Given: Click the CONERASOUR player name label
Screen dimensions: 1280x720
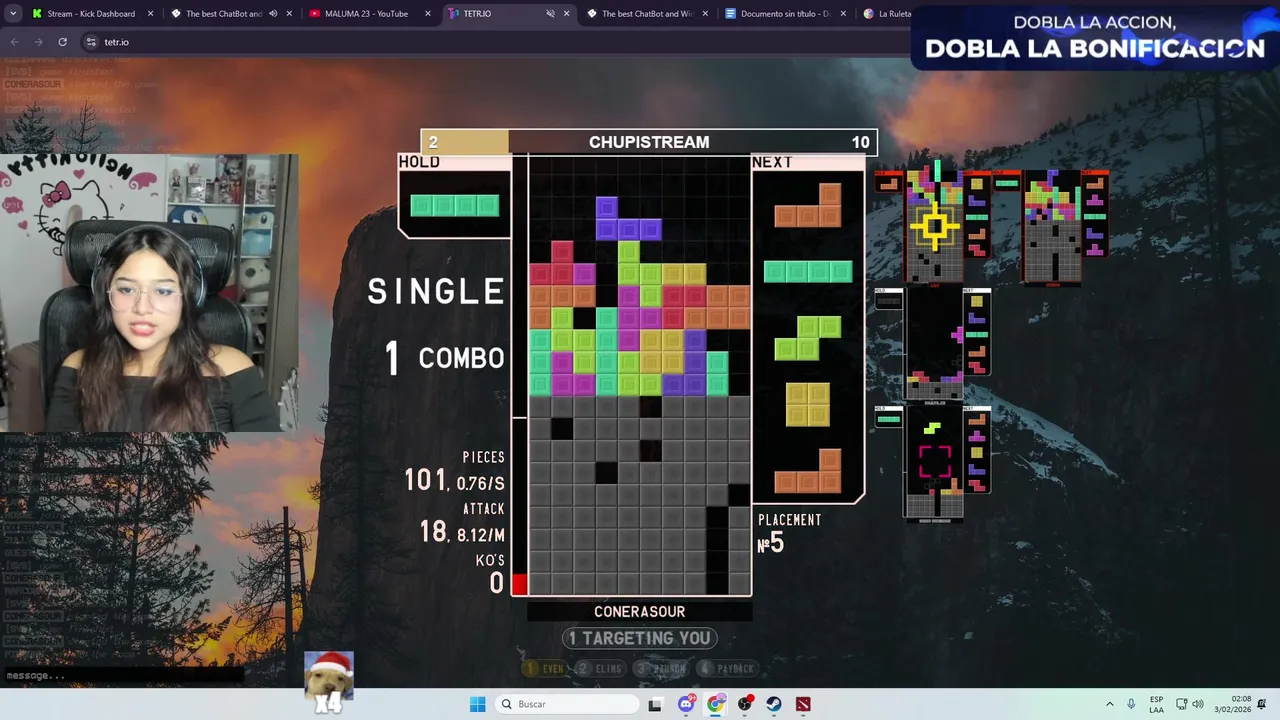Looking at the screenshot, I should pyautogui.click(x=639, y=611).
